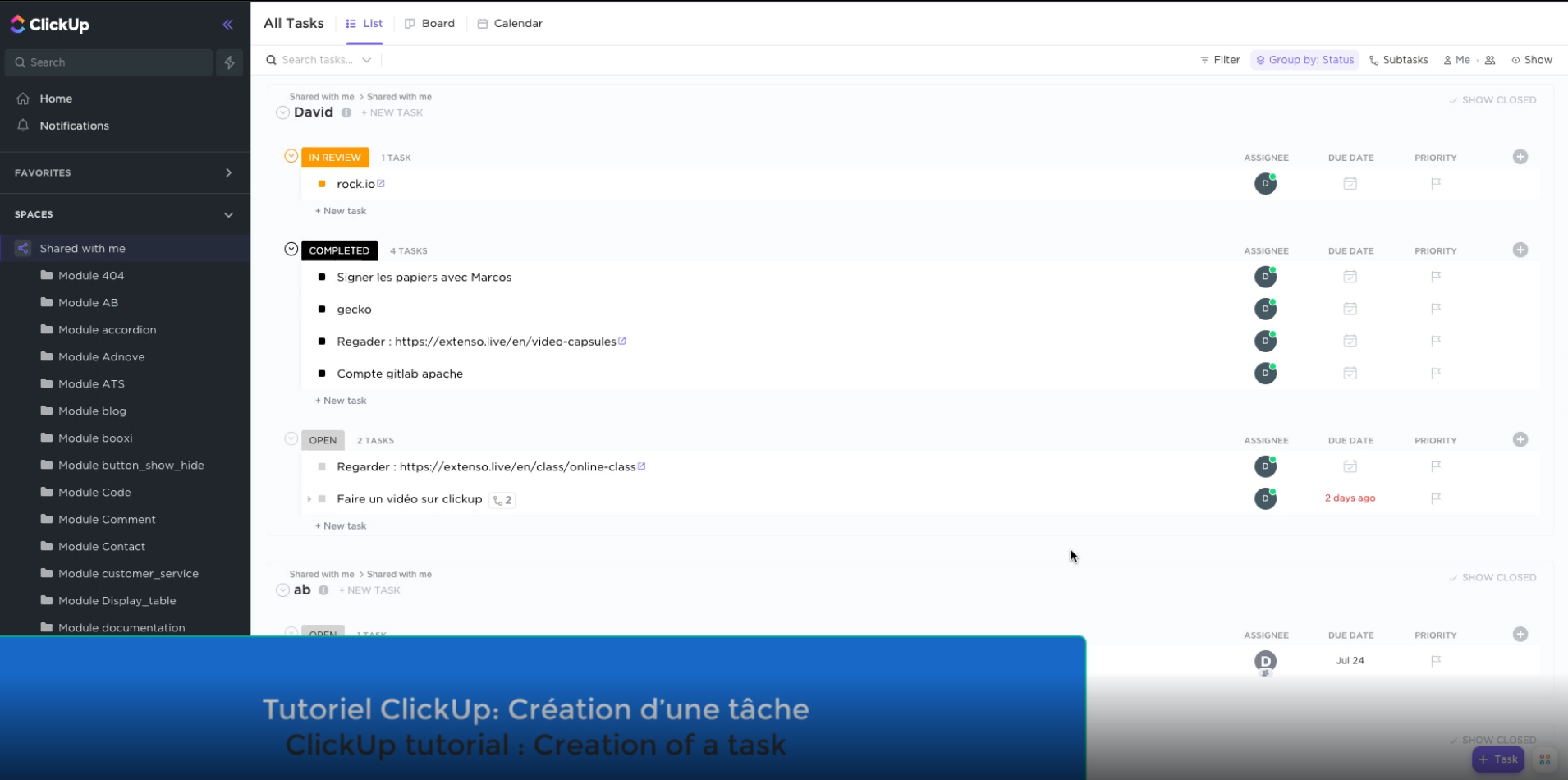This screenshot has width=1568, height=780.
Task: Collapse the COMPLETED status group
Action: point(291,248)
